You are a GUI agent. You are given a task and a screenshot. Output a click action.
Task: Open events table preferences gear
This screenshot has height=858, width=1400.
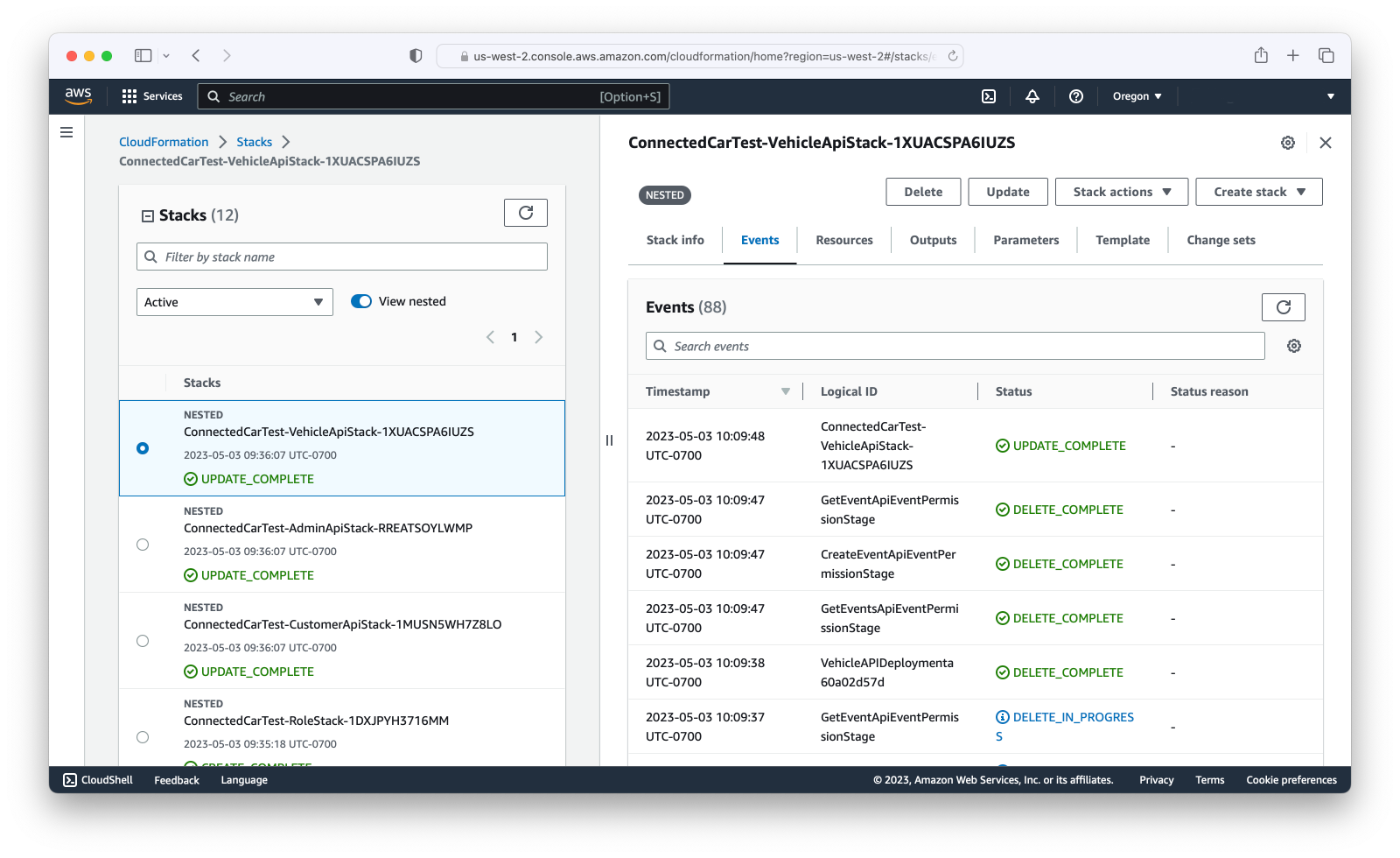point(1294,346)
